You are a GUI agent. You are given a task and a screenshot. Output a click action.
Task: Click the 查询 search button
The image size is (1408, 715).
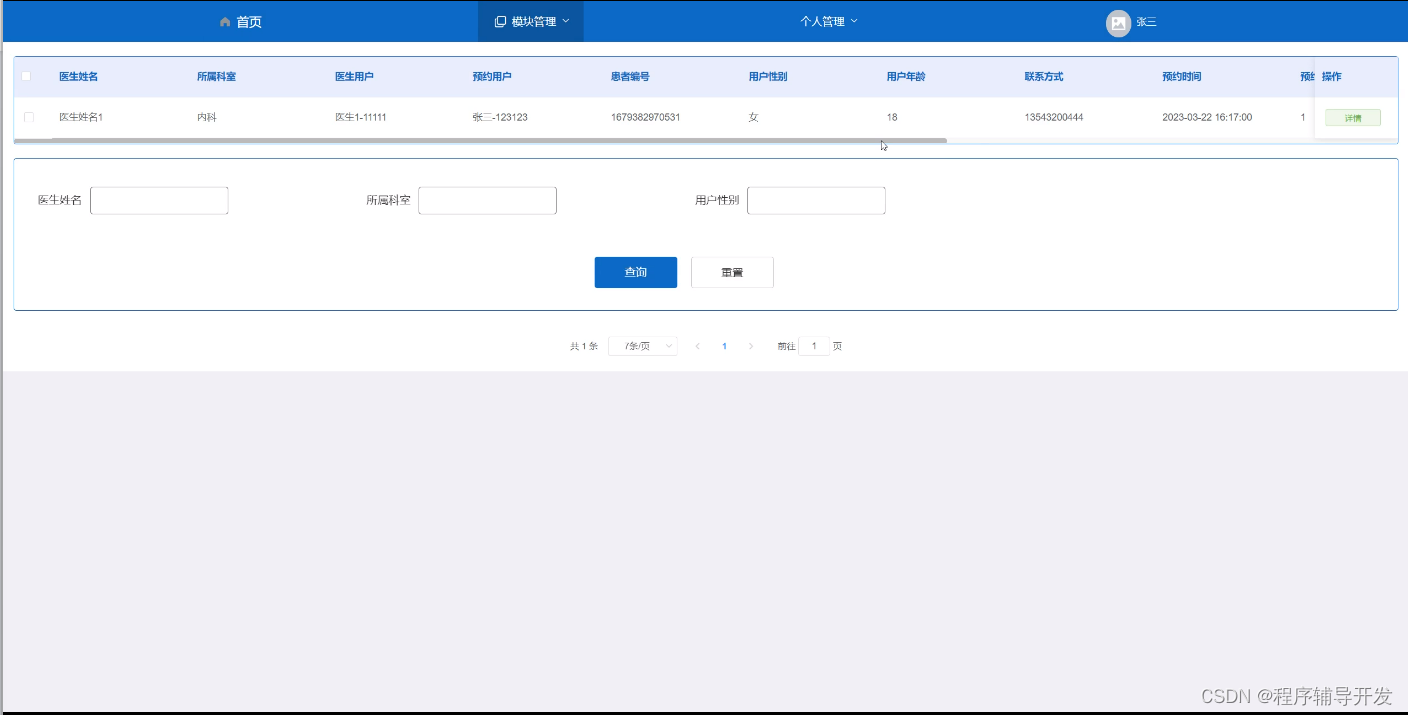tap(636, 272)
